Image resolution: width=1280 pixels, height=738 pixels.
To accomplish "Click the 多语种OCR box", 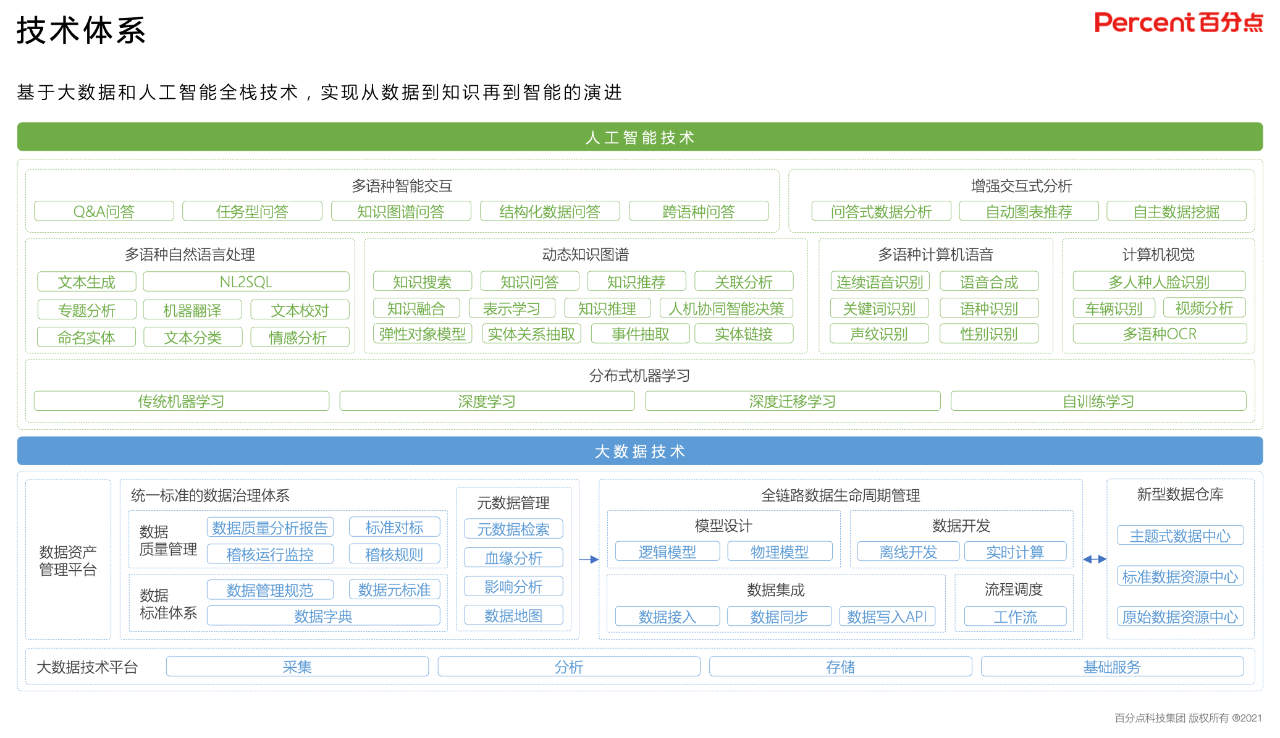I will (x=1160, y=334).
